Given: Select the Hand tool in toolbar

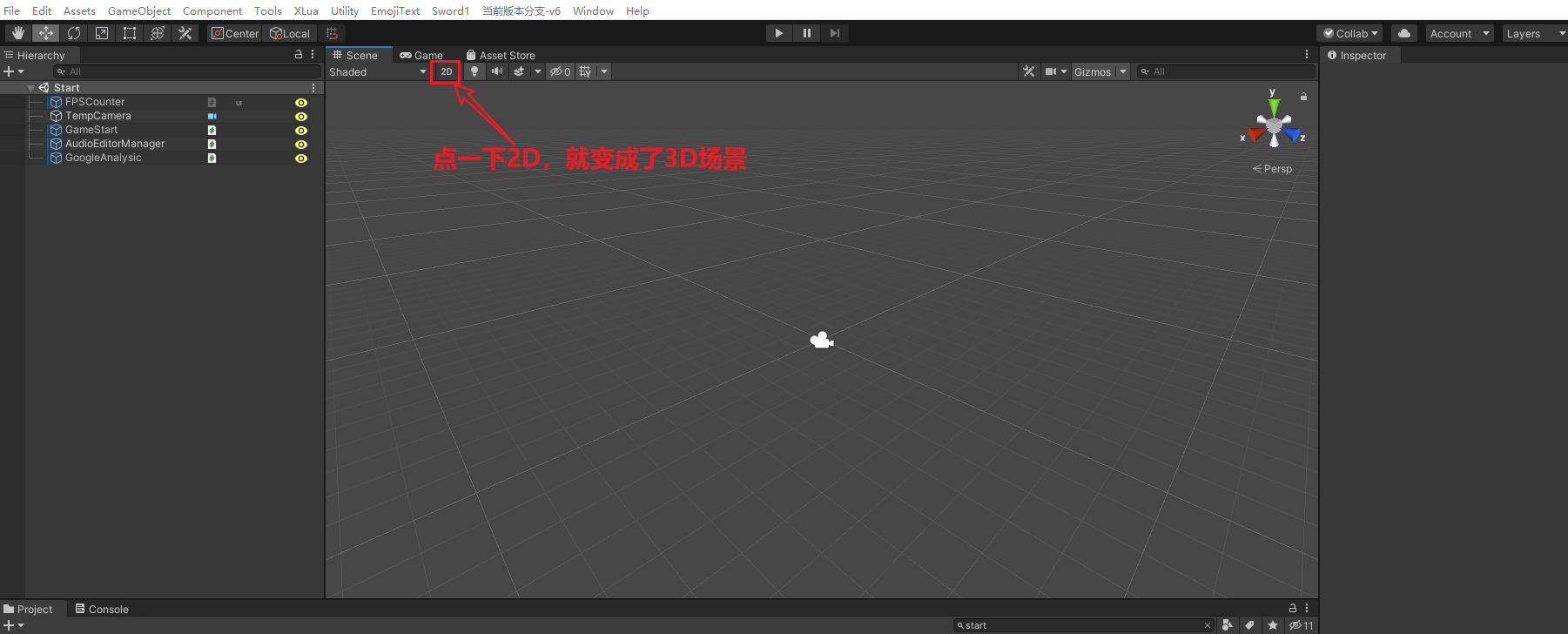Looking at the screenshot, I should (x=17, y=33).
